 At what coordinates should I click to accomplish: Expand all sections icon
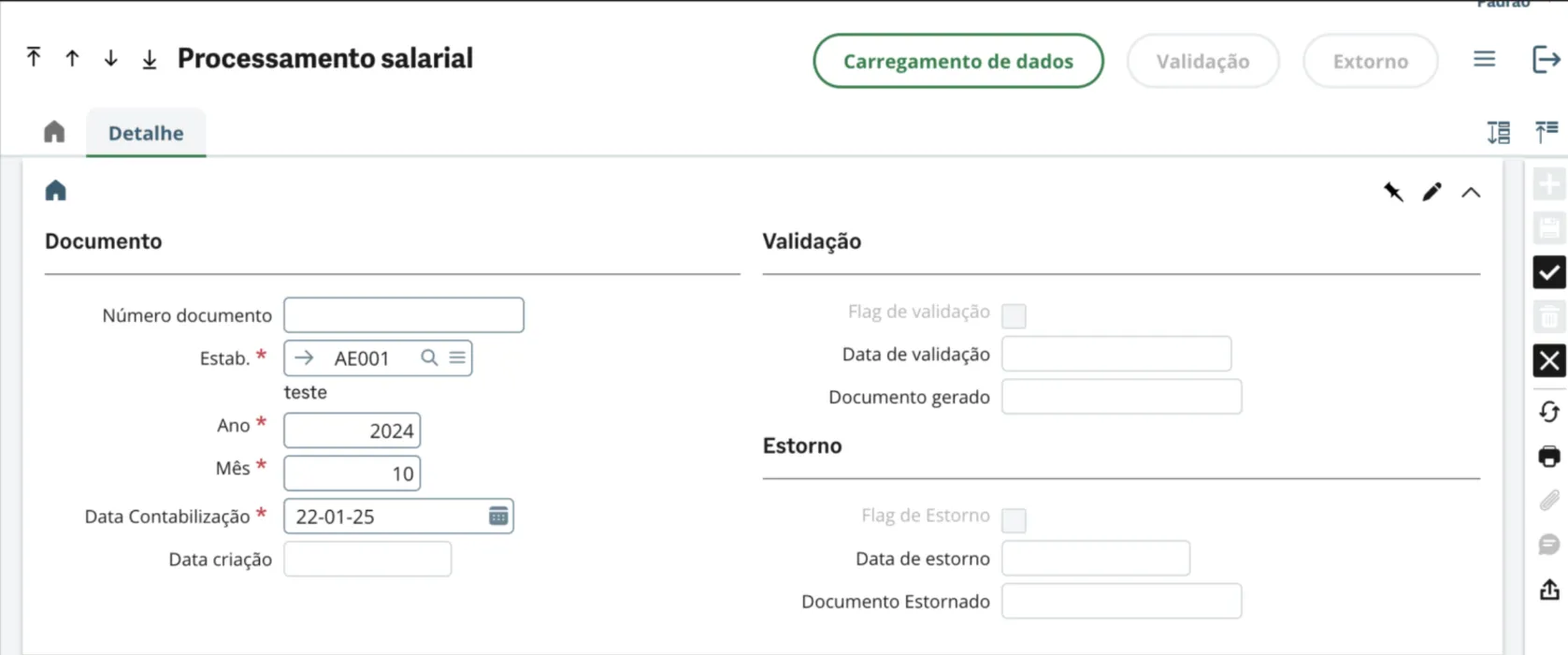(1499, 133)
